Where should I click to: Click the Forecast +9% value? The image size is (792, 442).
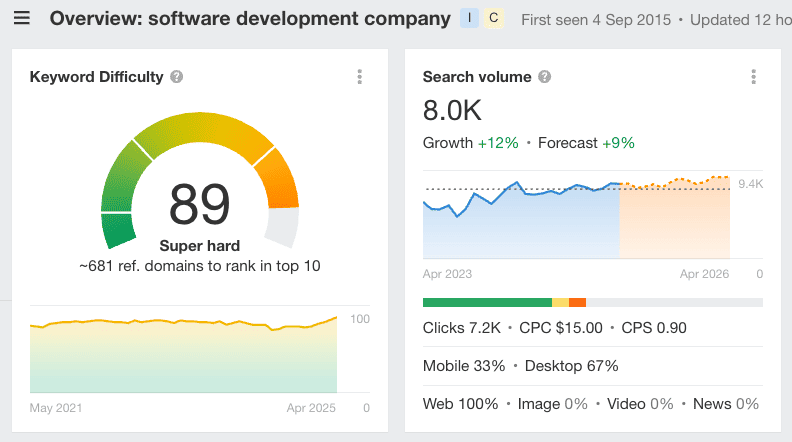617,143
